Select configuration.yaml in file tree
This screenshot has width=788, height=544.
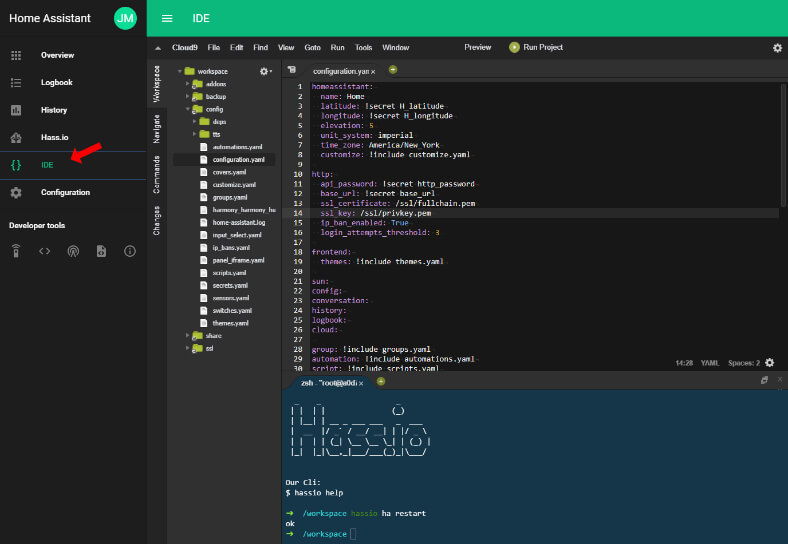click(x=238, y=159)
